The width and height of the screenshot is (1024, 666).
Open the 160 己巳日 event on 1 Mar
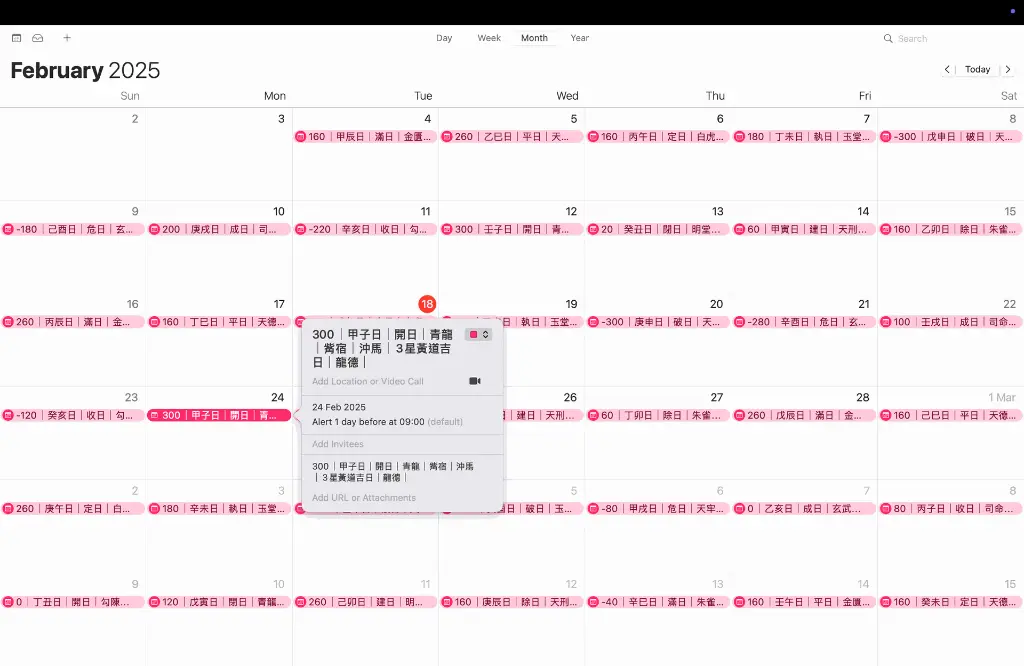point(950,415)
